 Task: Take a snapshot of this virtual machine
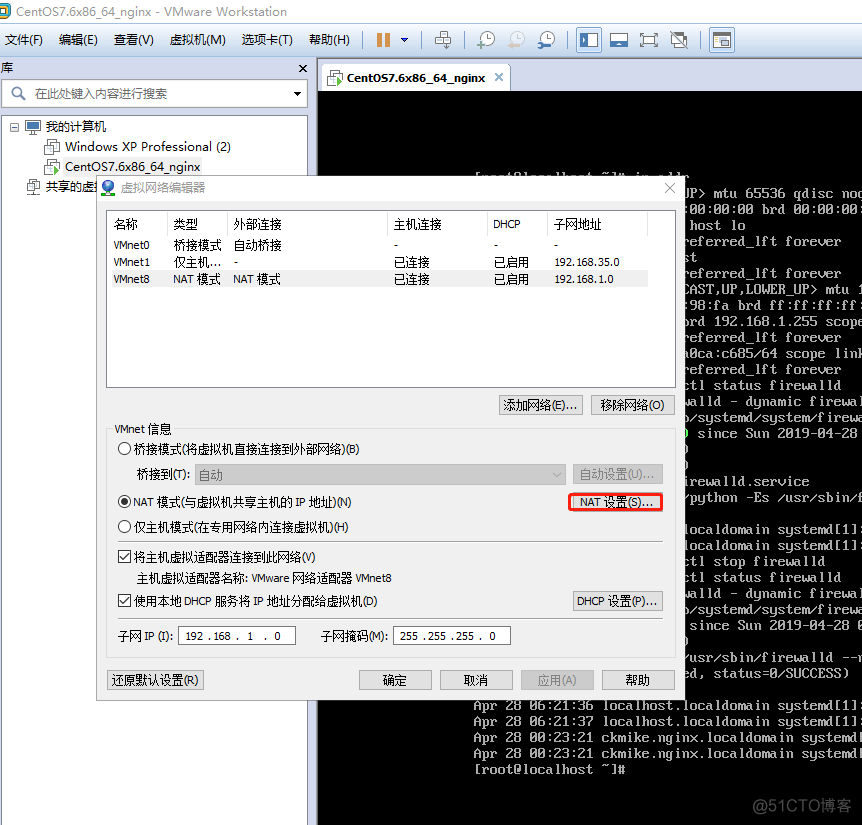pos(486,40)
